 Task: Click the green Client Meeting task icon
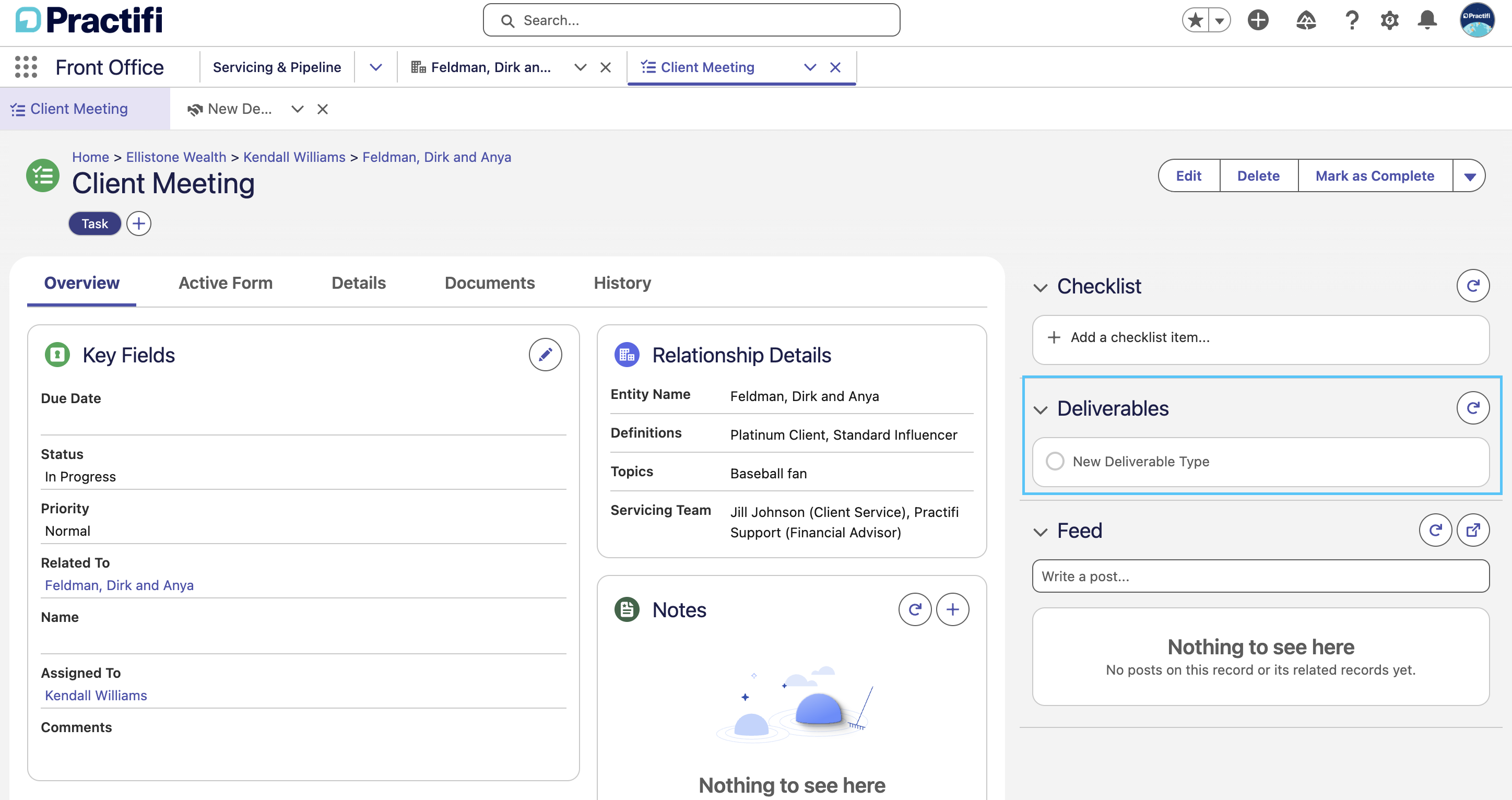[x=42, y=175]
